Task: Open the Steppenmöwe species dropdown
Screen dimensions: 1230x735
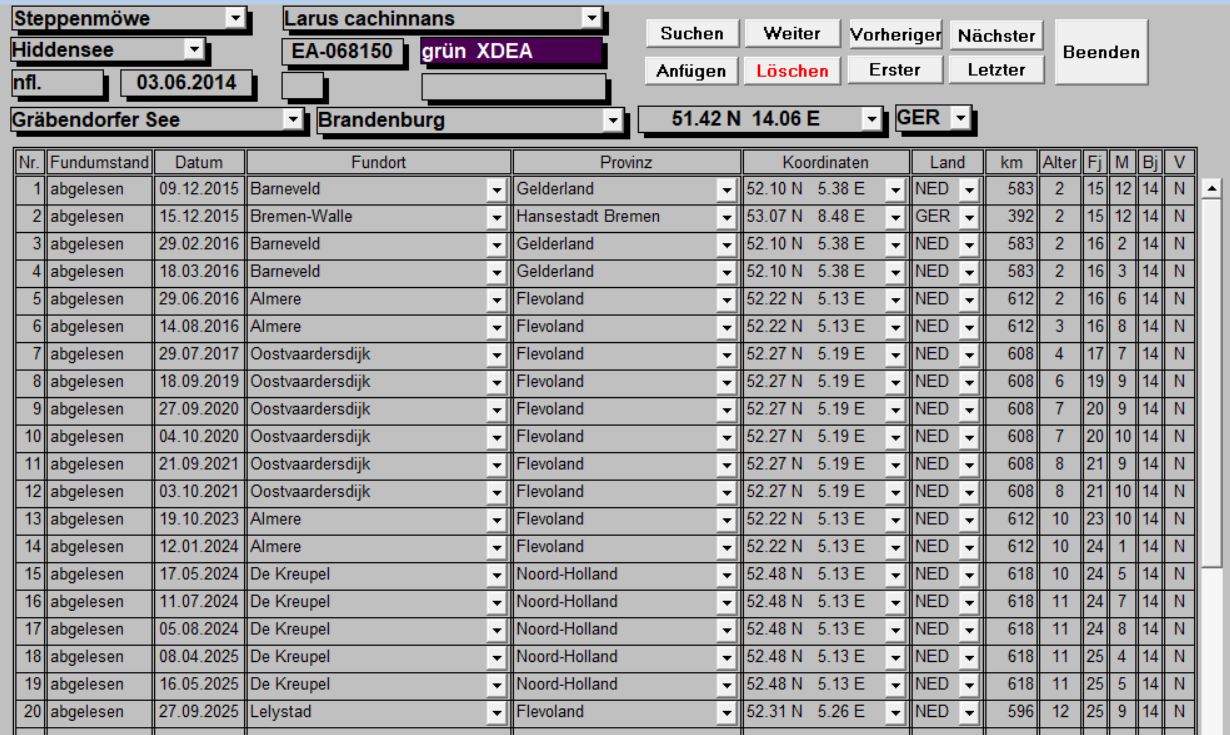Action: [235, 18]
